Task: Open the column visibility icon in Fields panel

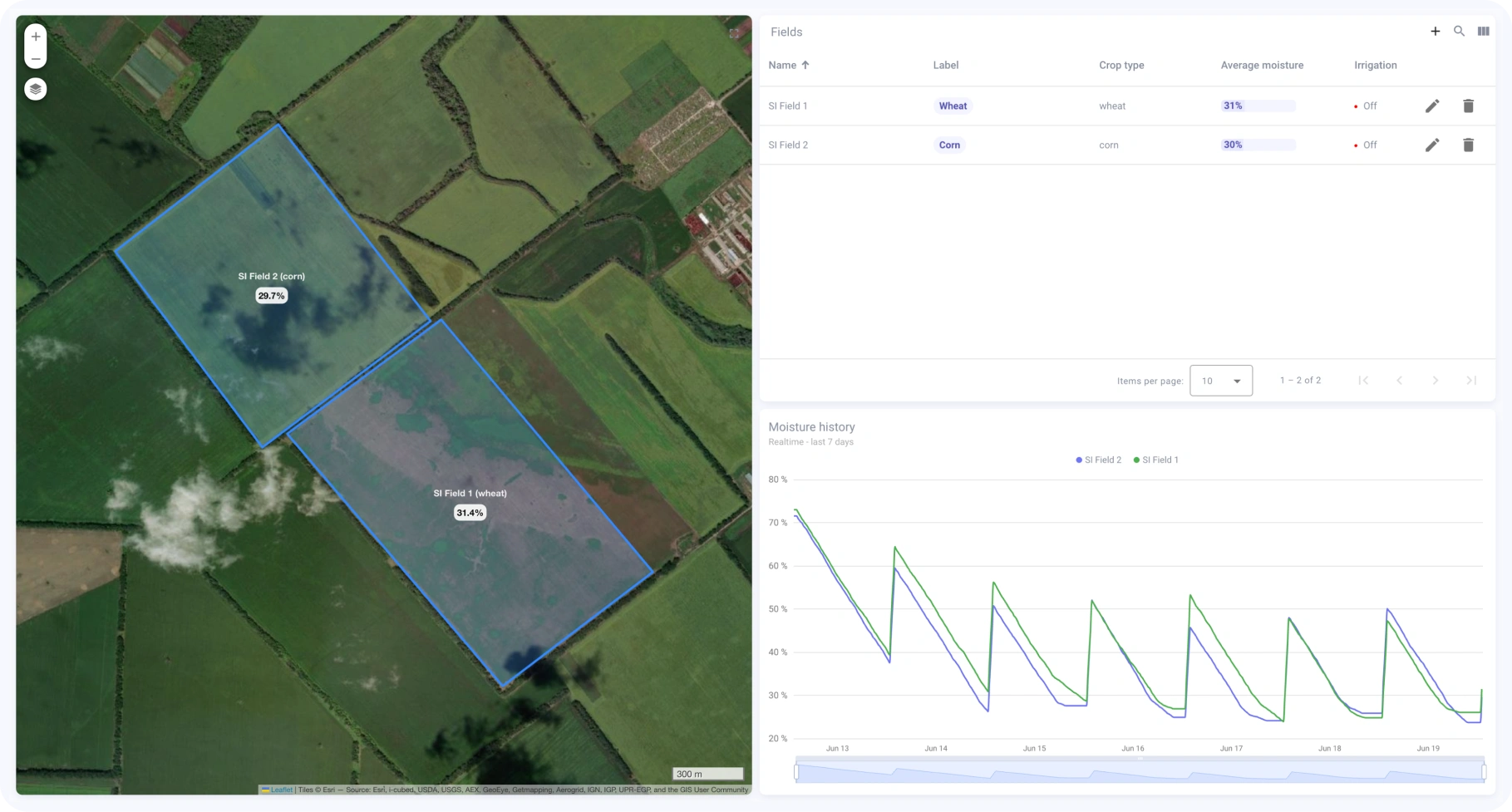Action: pyautogui.click(x=1485, y=32)
